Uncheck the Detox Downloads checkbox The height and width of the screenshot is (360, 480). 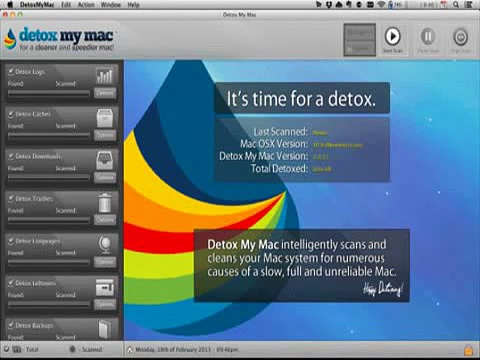(11, 156)
